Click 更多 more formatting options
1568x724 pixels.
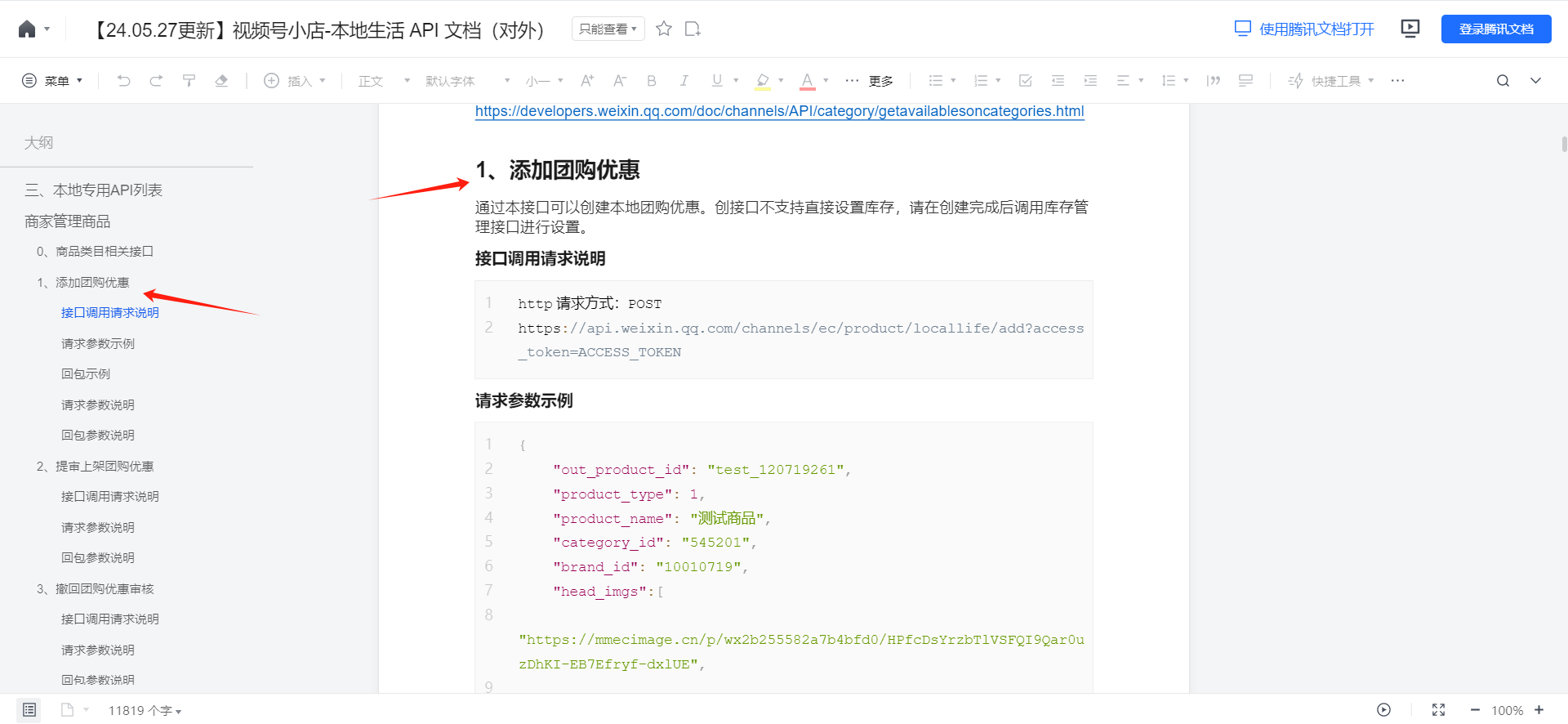click(x=869, y=81)
